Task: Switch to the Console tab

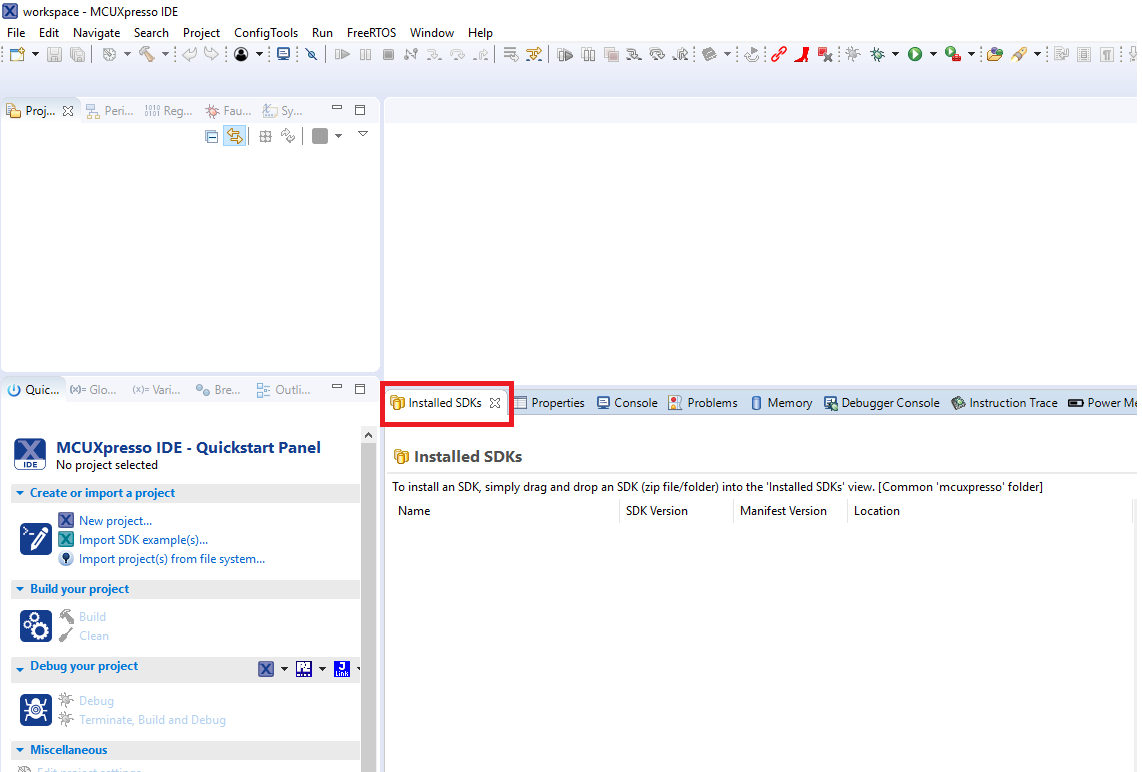Action: [627, 403]
